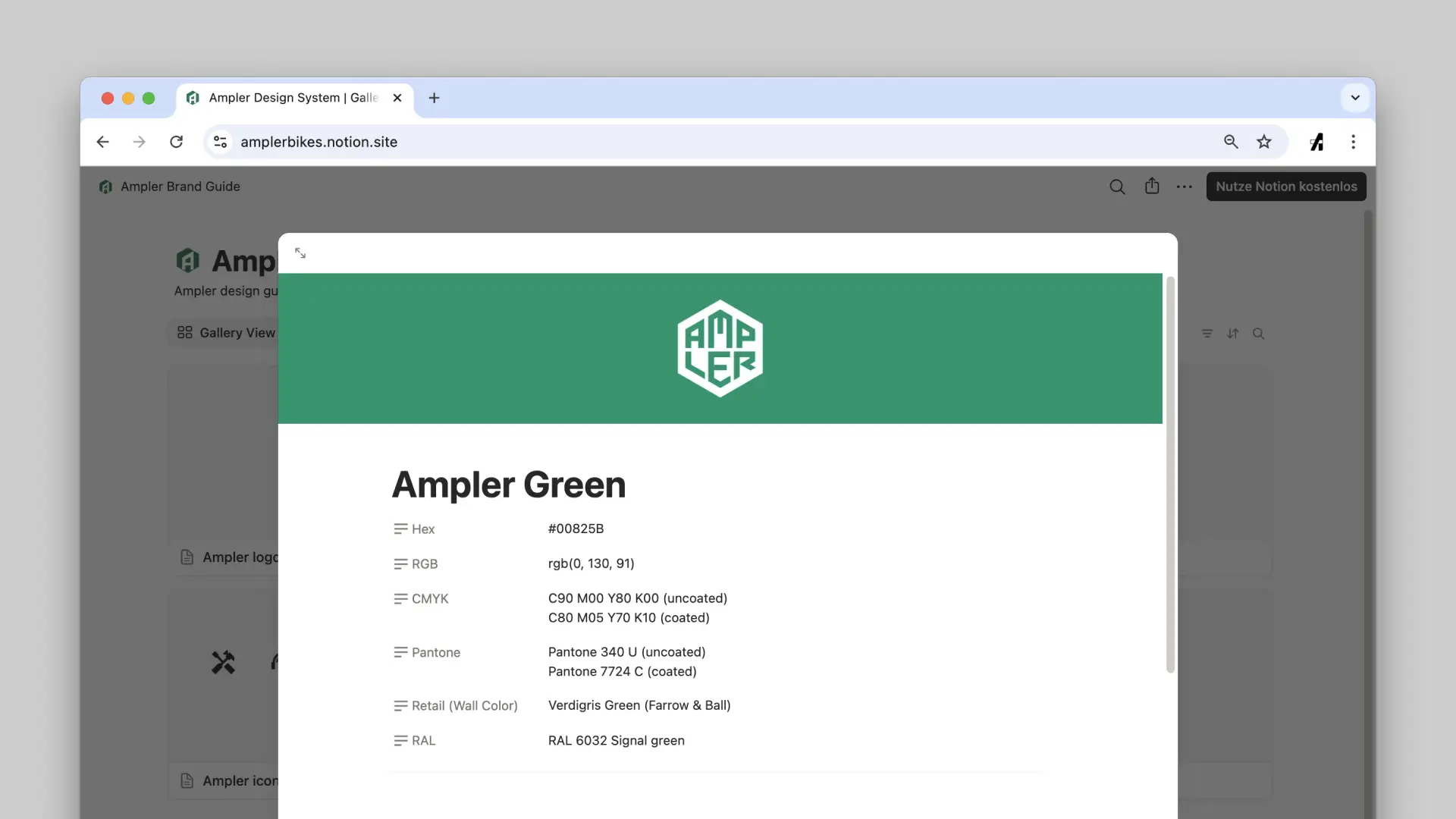Click the address bar URL field

[x=682, y=142]
